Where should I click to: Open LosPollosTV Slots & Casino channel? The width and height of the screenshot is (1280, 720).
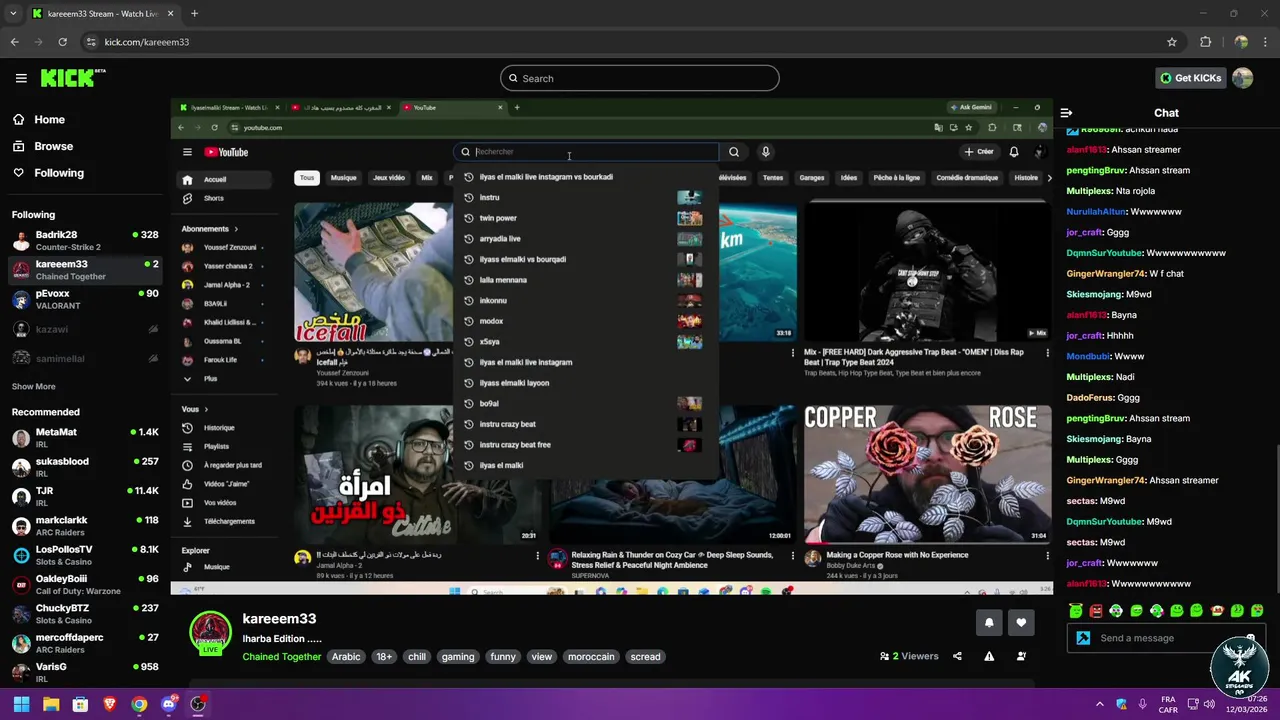(85, 555)
